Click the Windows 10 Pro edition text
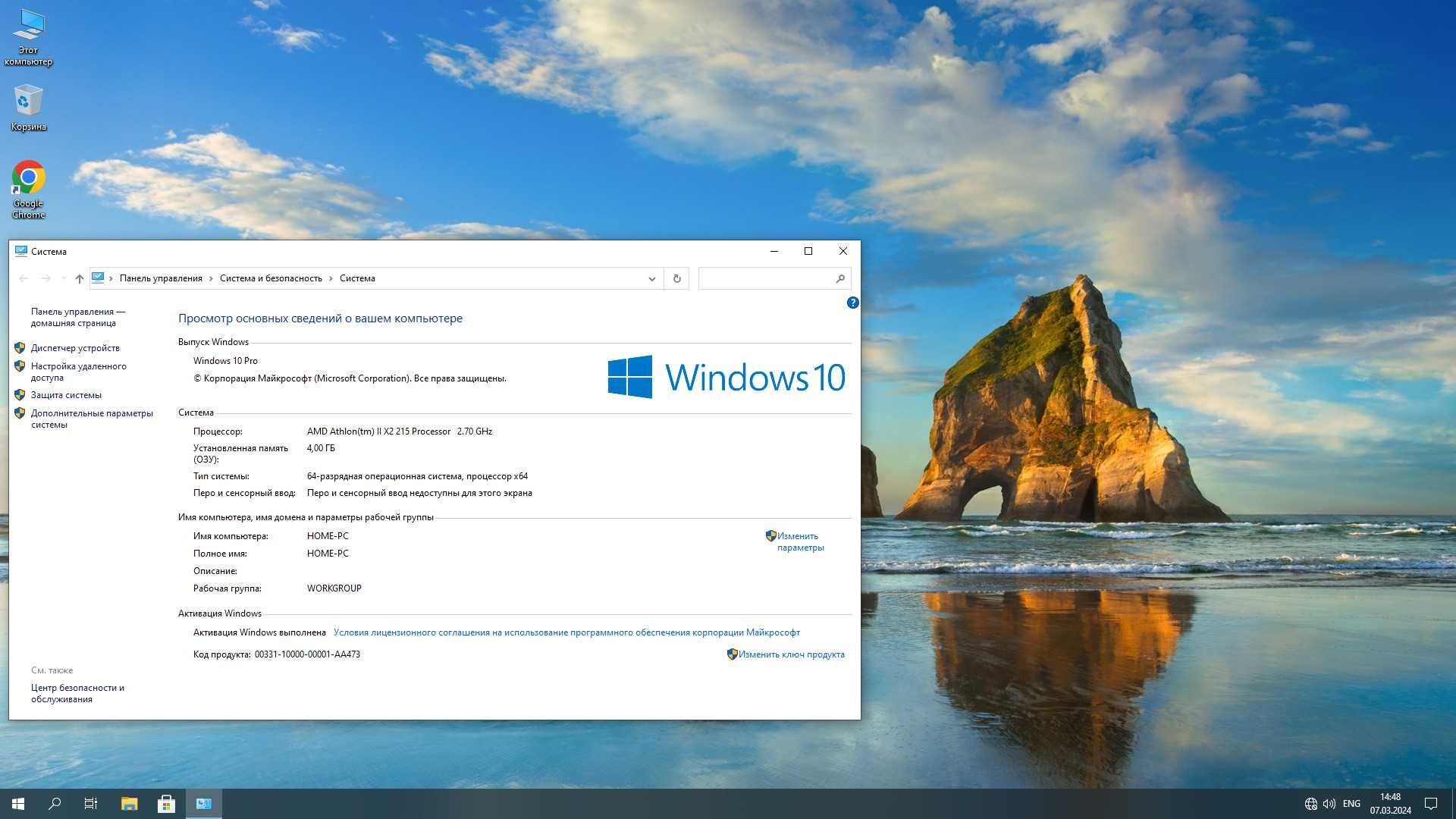This screenshot has height=819, width=1456. 225,361
